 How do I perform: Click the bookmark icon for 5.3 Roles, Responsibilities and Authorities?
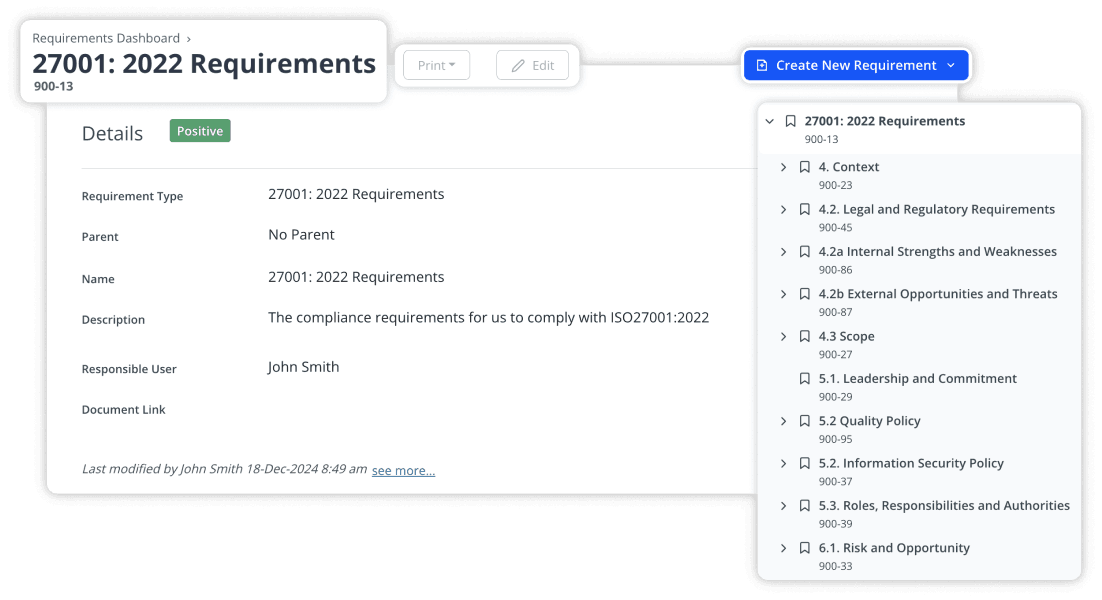click(805, 505)
